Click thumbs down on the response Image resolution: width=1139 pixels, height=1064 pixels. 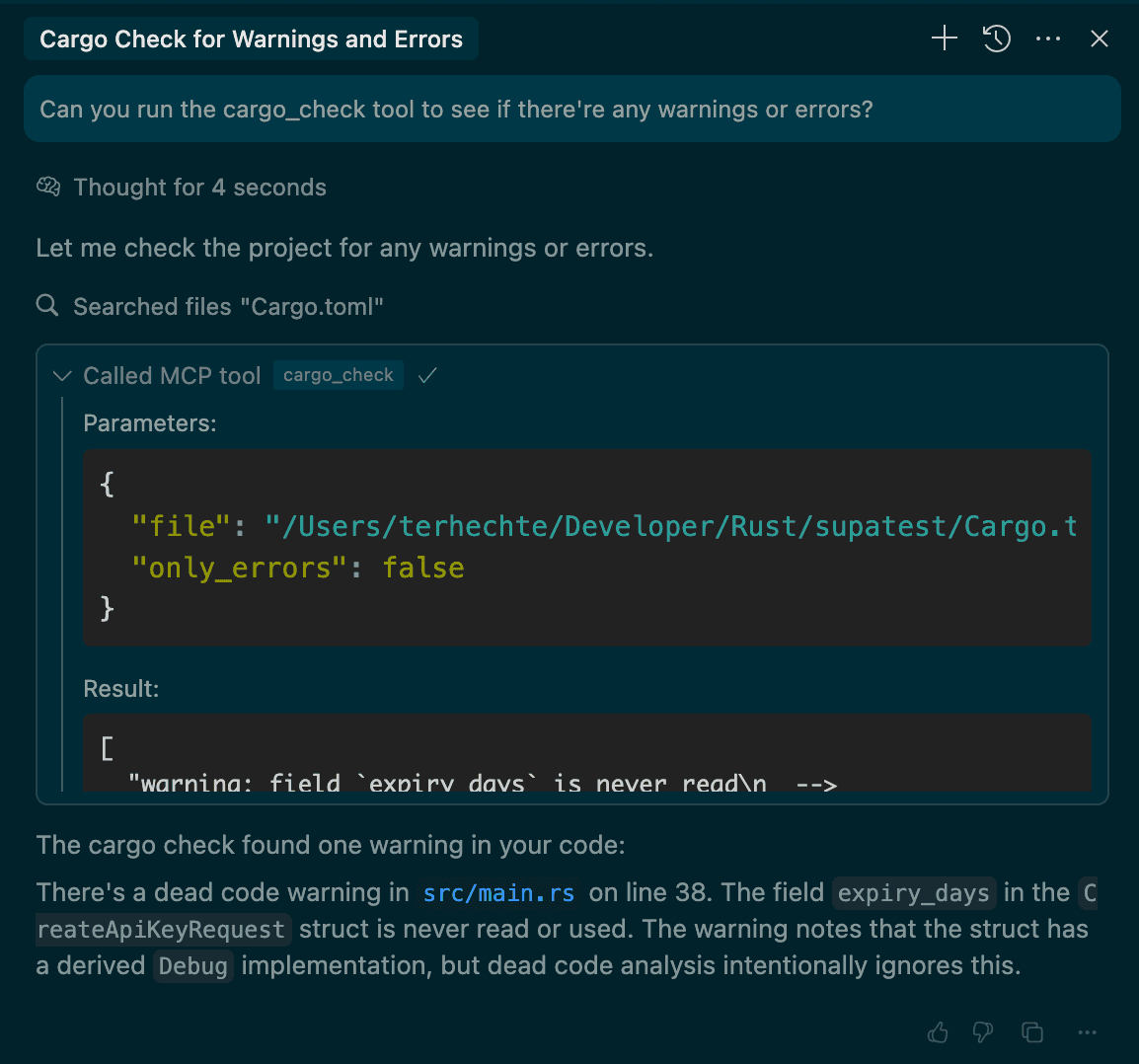tap(983, 1032)
